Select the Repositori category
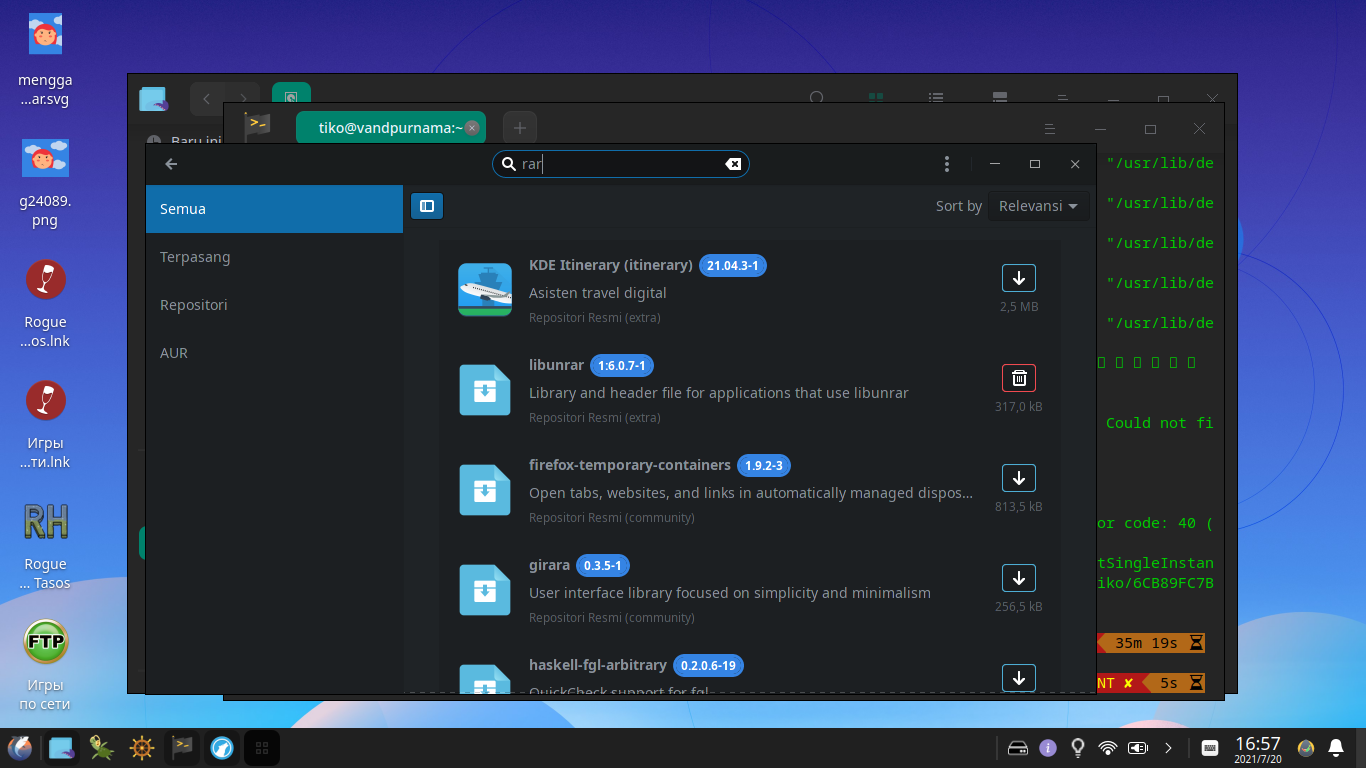Viewport: 1366px width, 768px height. click(274, 305)
